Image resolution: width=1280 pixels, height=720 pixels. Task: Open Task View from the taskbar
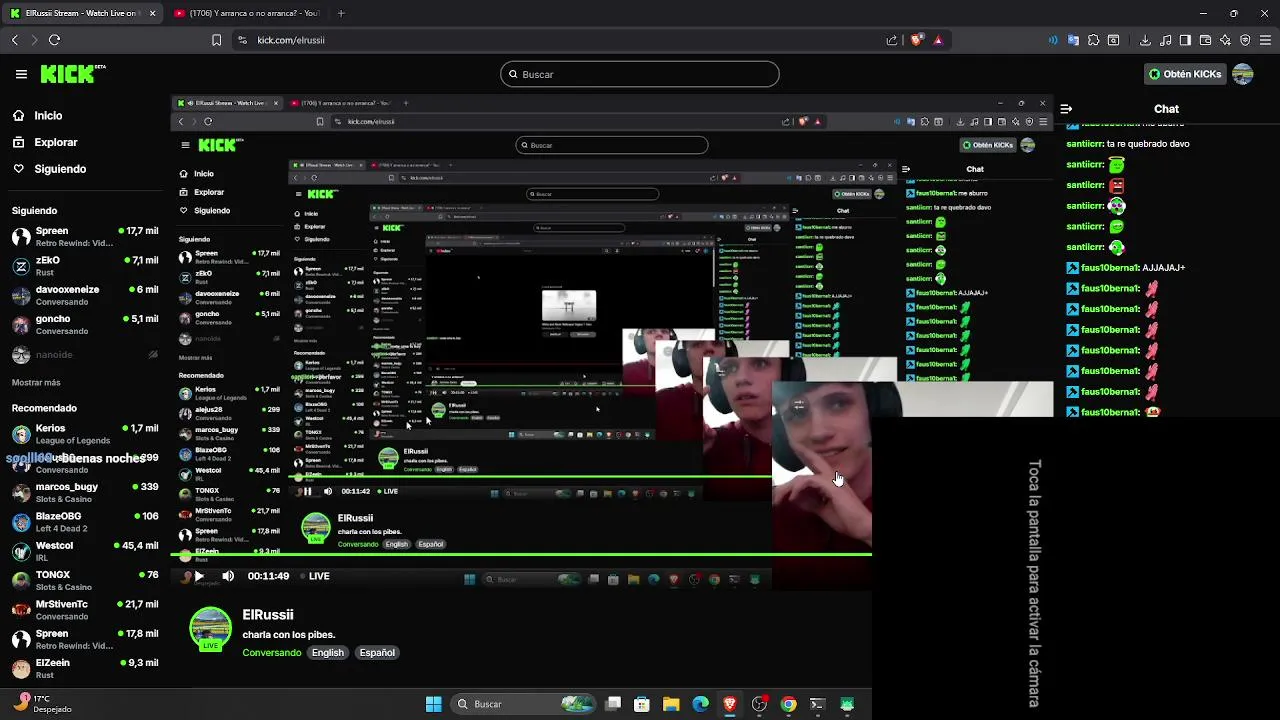coord(613,704)
